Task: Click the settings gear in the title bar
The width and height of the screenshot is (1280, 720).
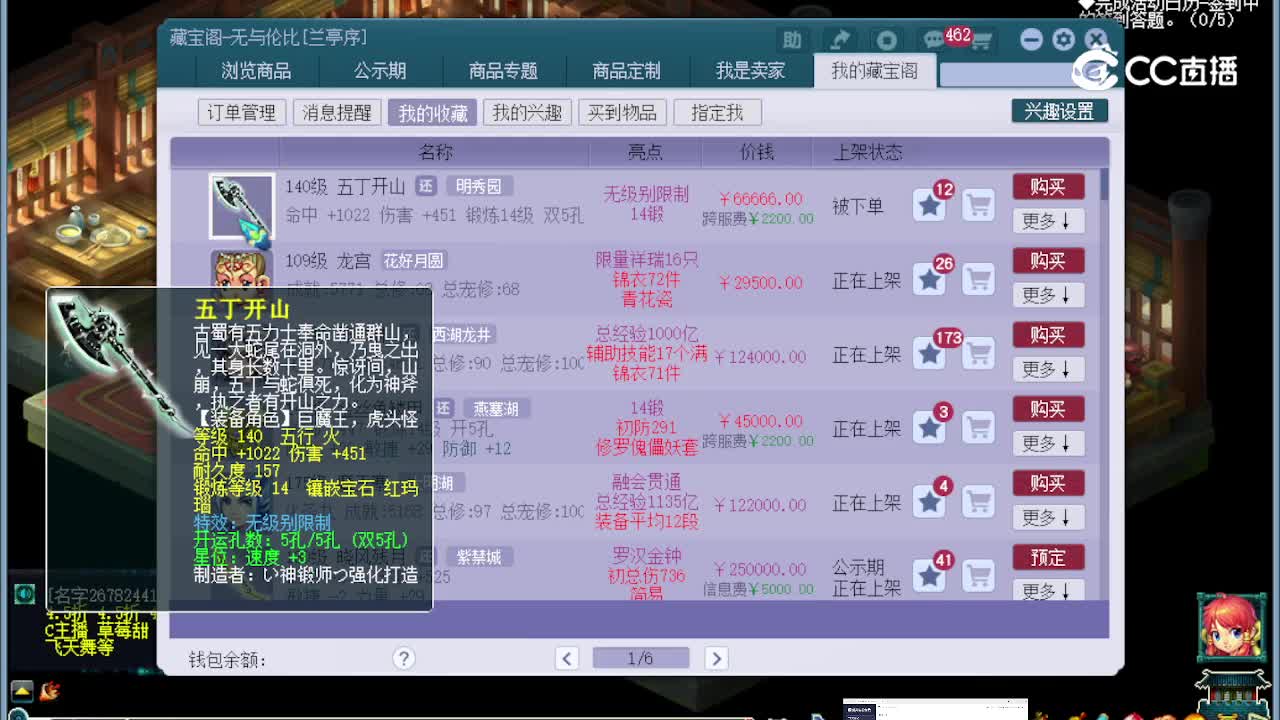Action: point(1063,38)
